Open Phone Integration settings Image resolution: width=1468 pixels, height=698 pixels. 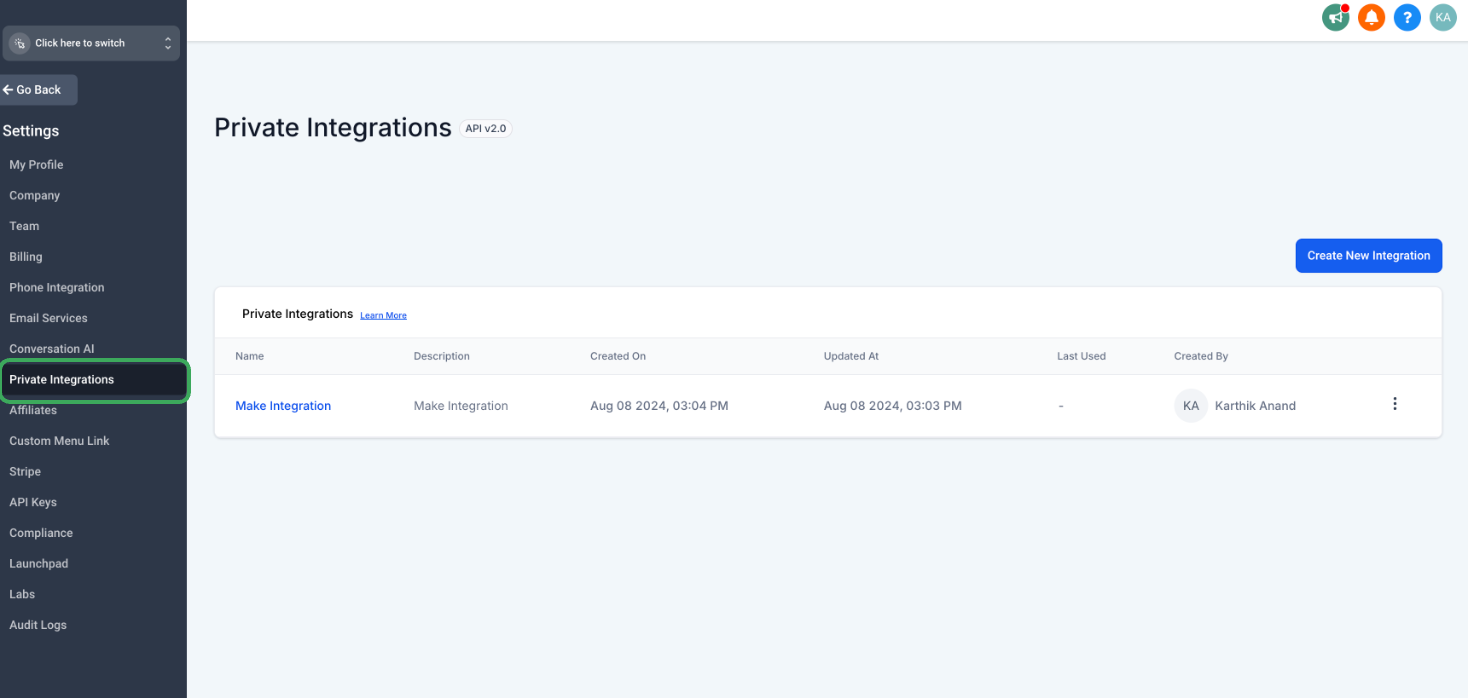(x=57, y=288)
